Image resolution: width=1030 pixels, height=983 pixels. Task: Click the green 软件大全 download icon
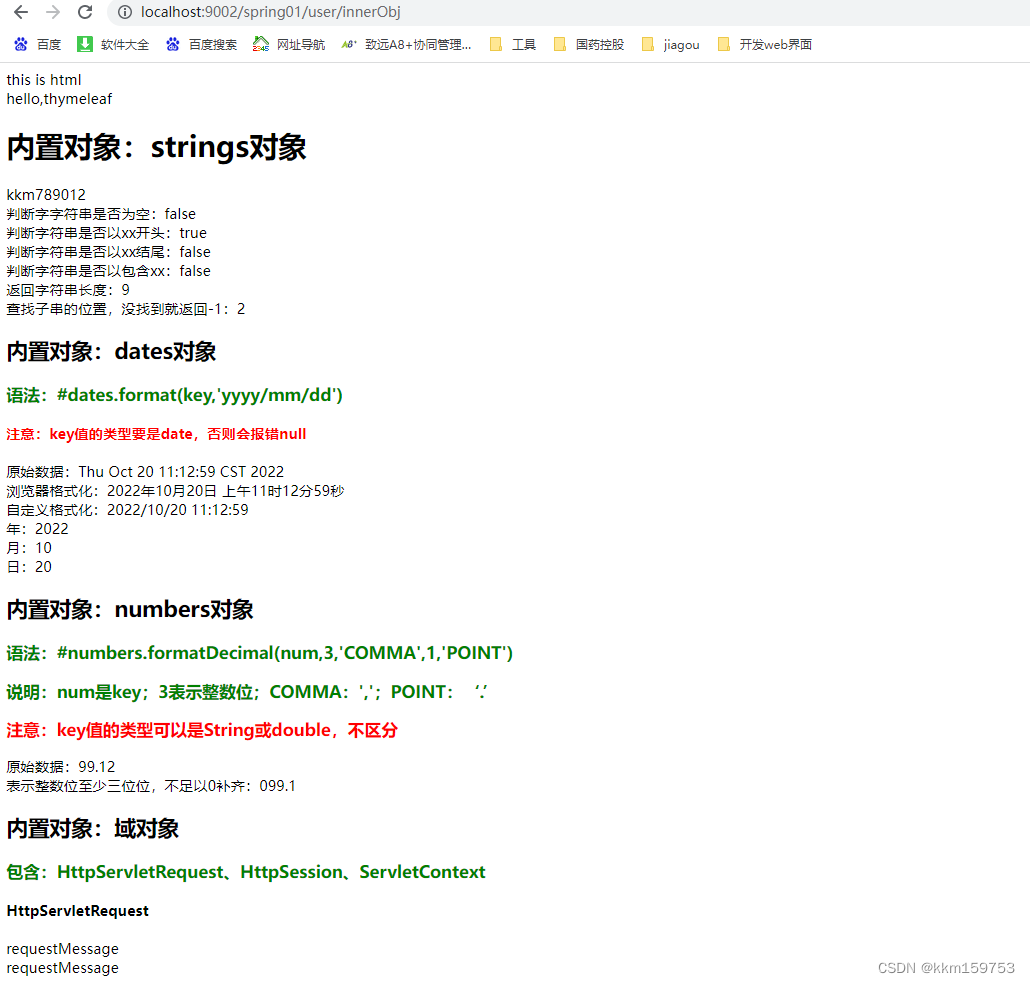pyautogui.click(x=84, y=44)
